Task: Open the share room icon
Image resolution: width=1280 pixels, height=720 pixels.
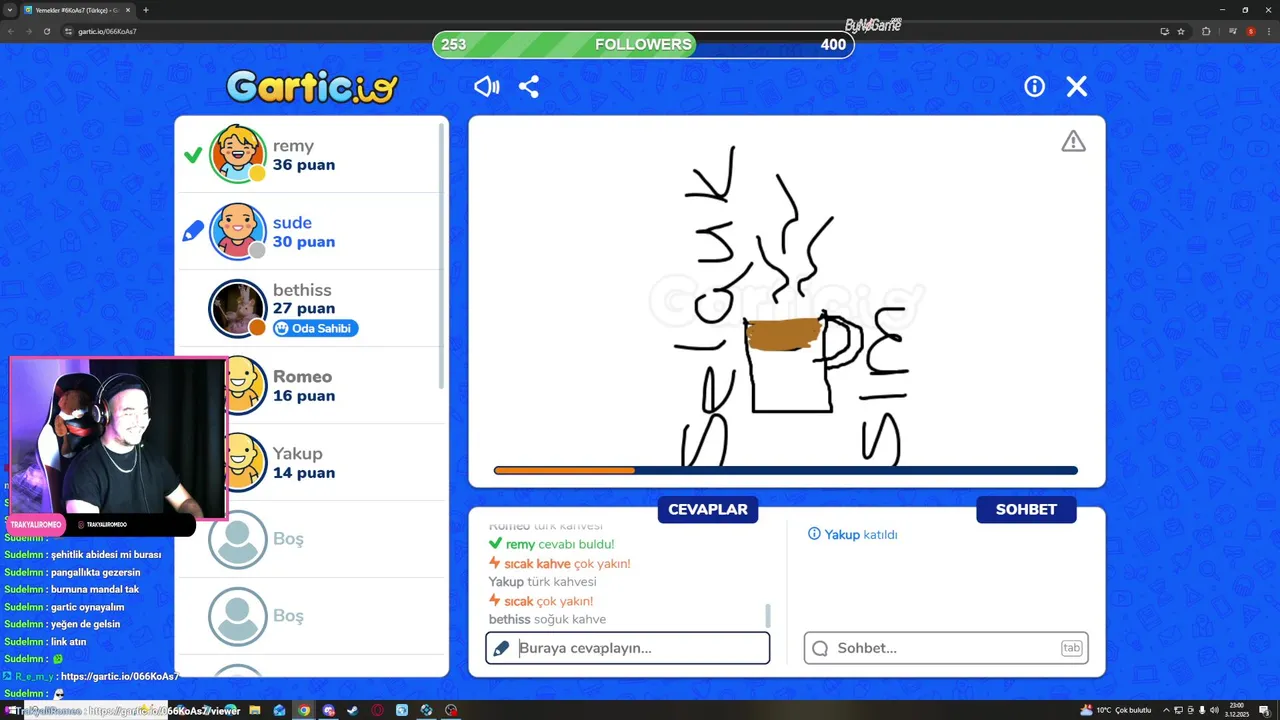Action: click(529, 87)
